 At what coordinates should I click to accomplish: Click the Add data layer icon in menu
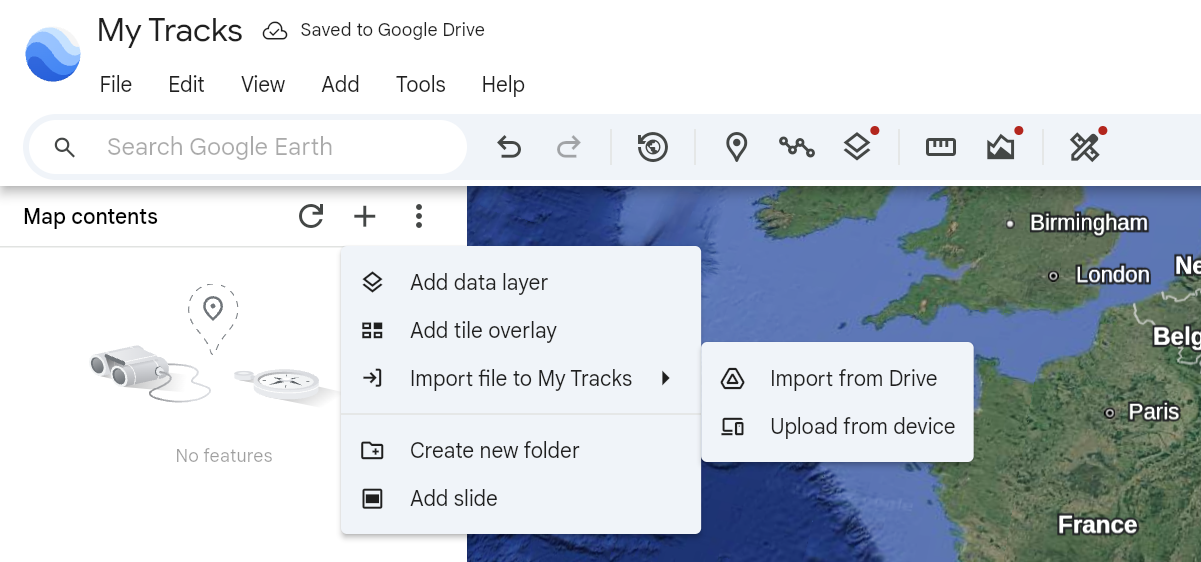(x=372, y=282)
